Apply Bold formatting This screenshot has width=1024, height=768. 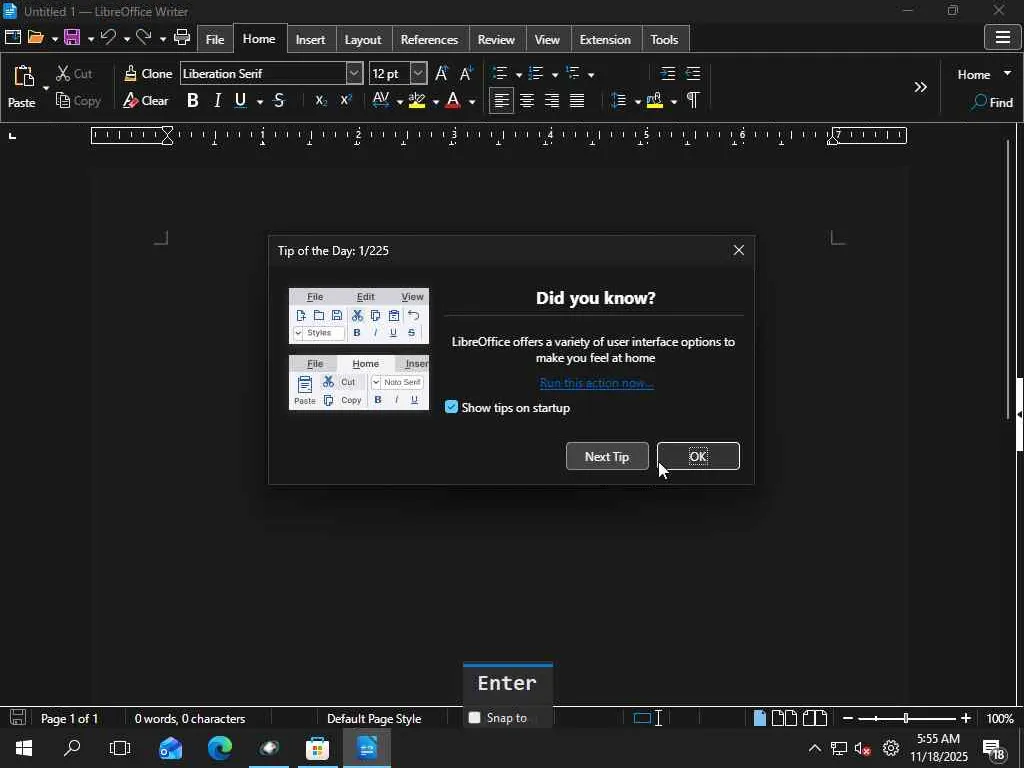193,101
